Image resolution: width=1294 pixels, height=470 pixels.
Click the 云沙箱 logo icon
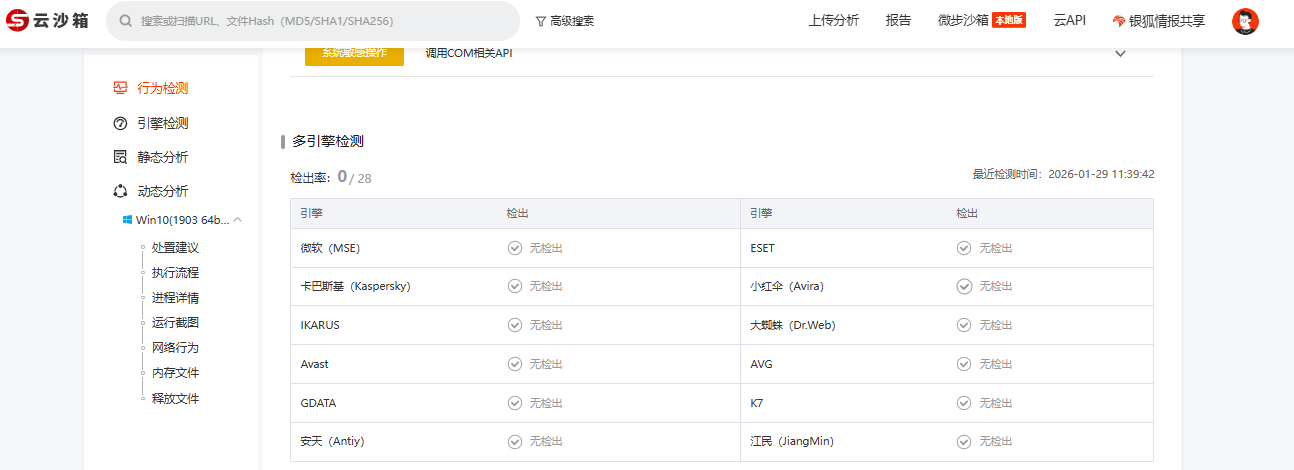(17, 21)
